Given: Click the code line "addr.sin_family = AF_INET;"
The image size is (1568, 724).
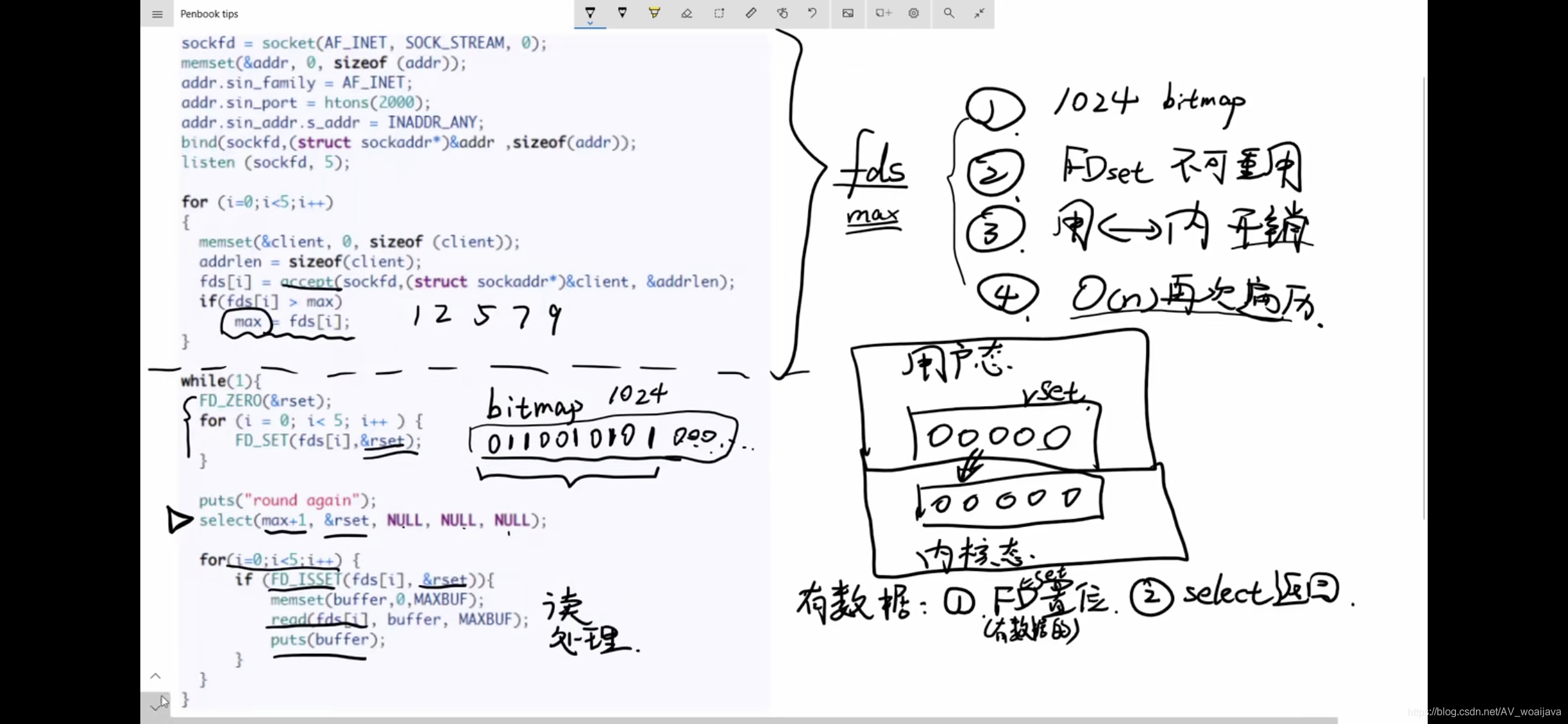Looking at the screenshot, I should [x=296, y=82].
